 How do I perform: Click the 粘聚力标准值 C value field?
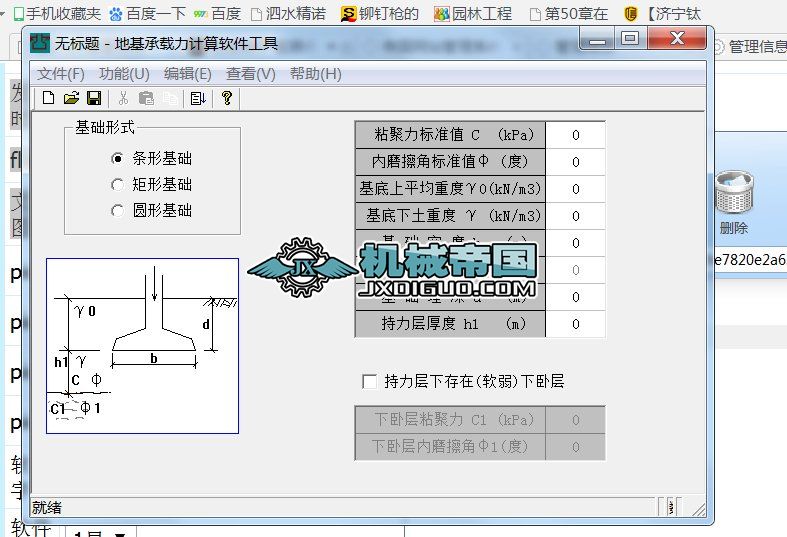[x=575, y=135]
